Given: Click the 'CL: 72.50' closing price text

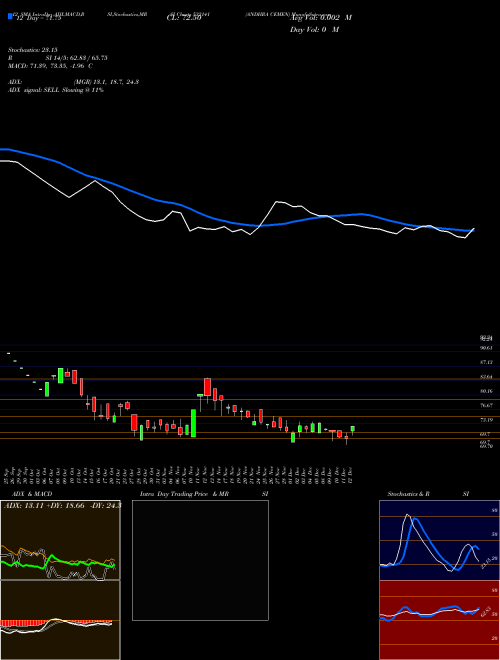Looking at the screenshot, I should click(x=184, y=18).
